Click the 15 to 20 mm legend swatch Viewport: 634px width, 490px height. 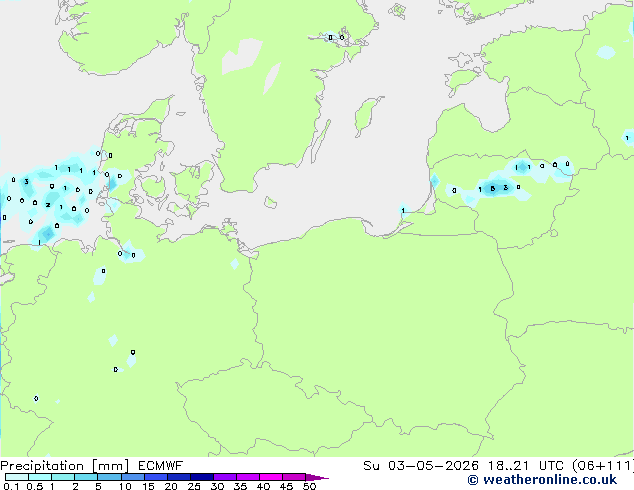(x=155, y=477)
